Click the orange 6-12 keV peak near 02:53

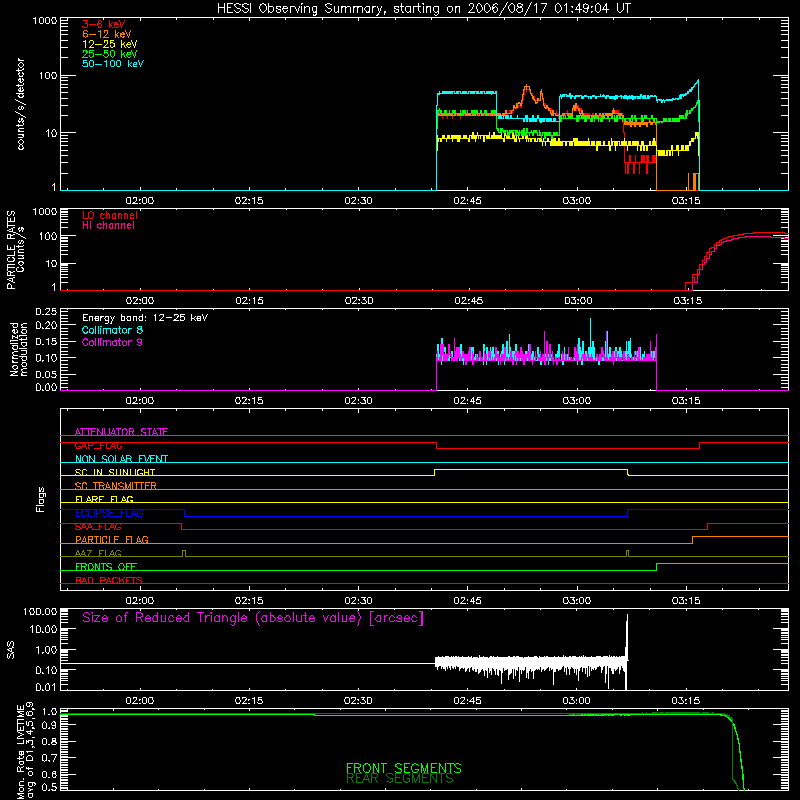click(x=526, y=90)
